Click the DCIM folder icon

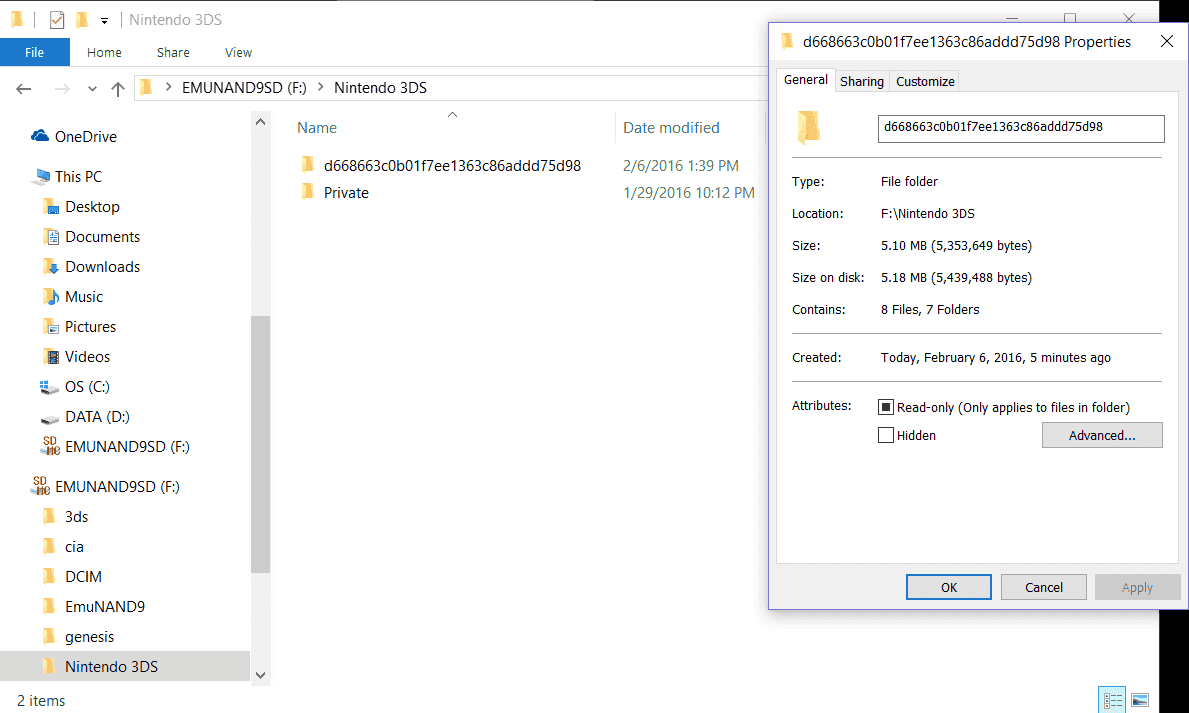coord(49,576)
